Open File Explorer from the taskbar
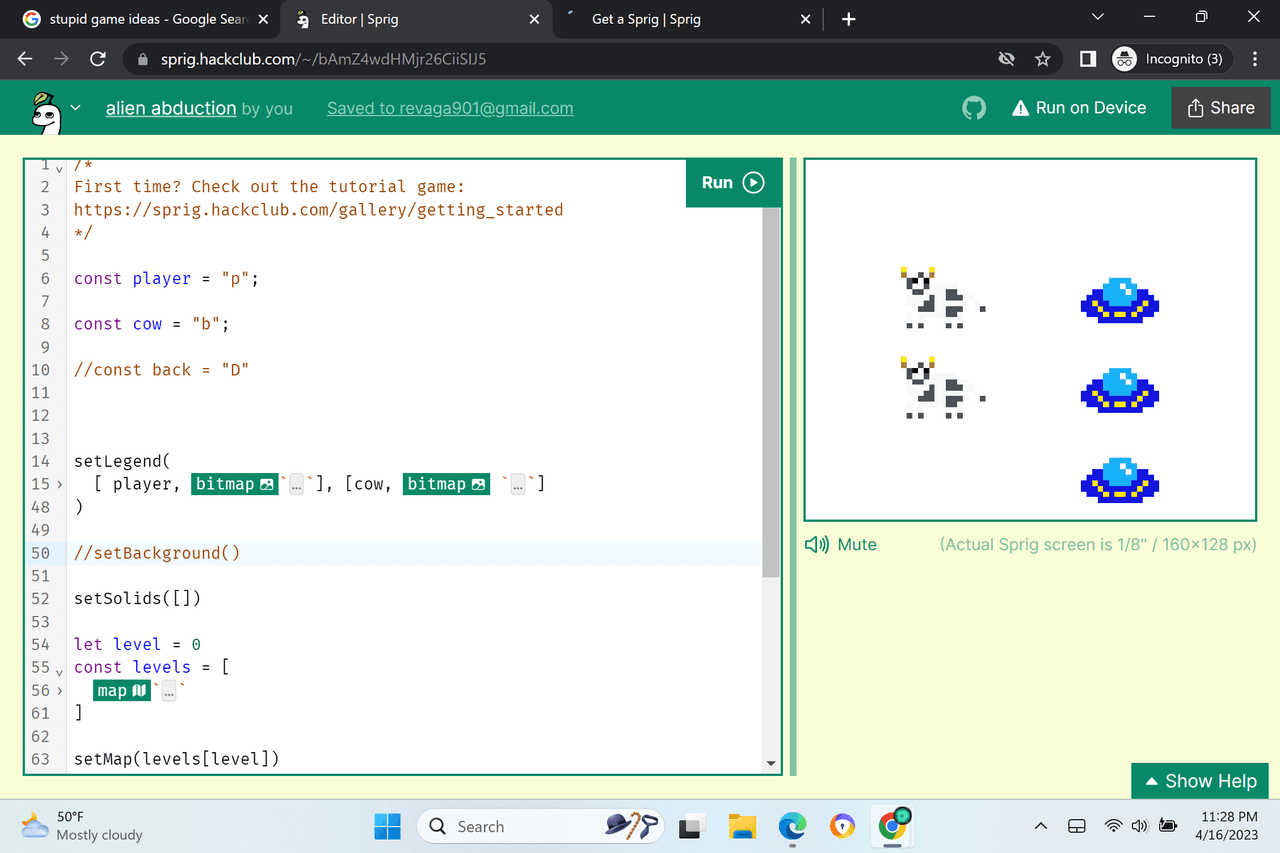Screen dimensions: 1280x853 (742, 827)
